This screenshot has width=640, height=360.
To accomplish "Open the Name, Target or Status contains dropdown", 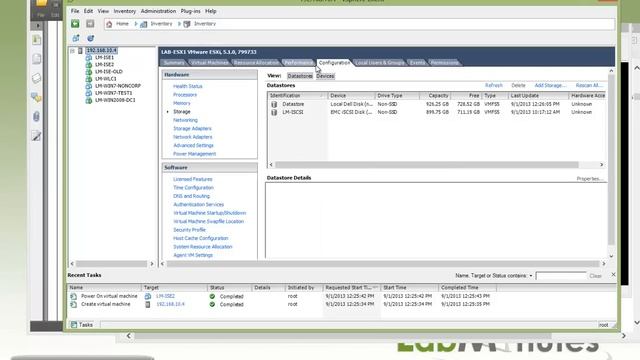I will point(531,276).
